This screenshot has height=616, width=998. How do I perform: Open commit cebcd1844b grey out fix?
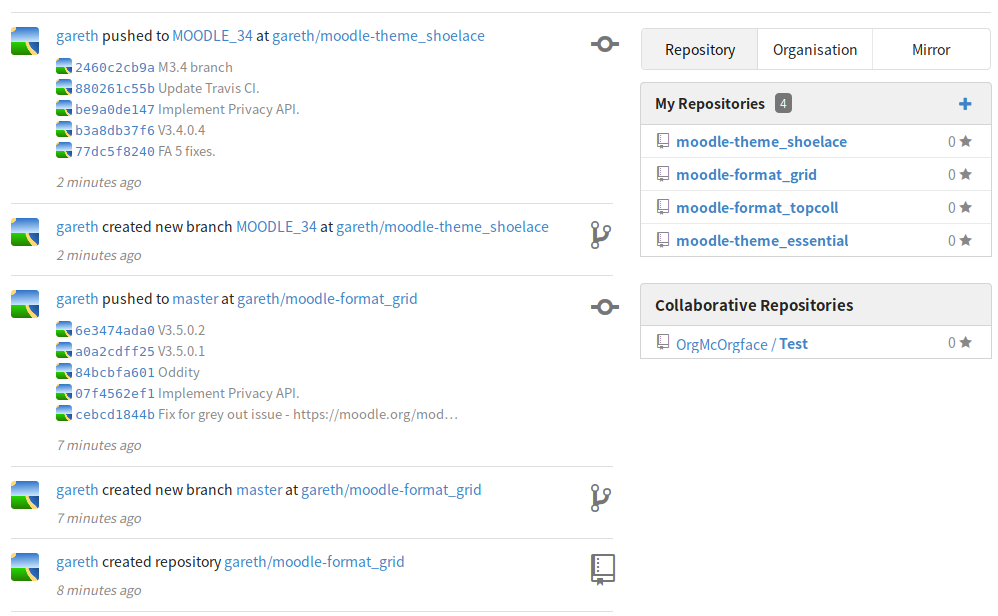click(x=115, y=414)
